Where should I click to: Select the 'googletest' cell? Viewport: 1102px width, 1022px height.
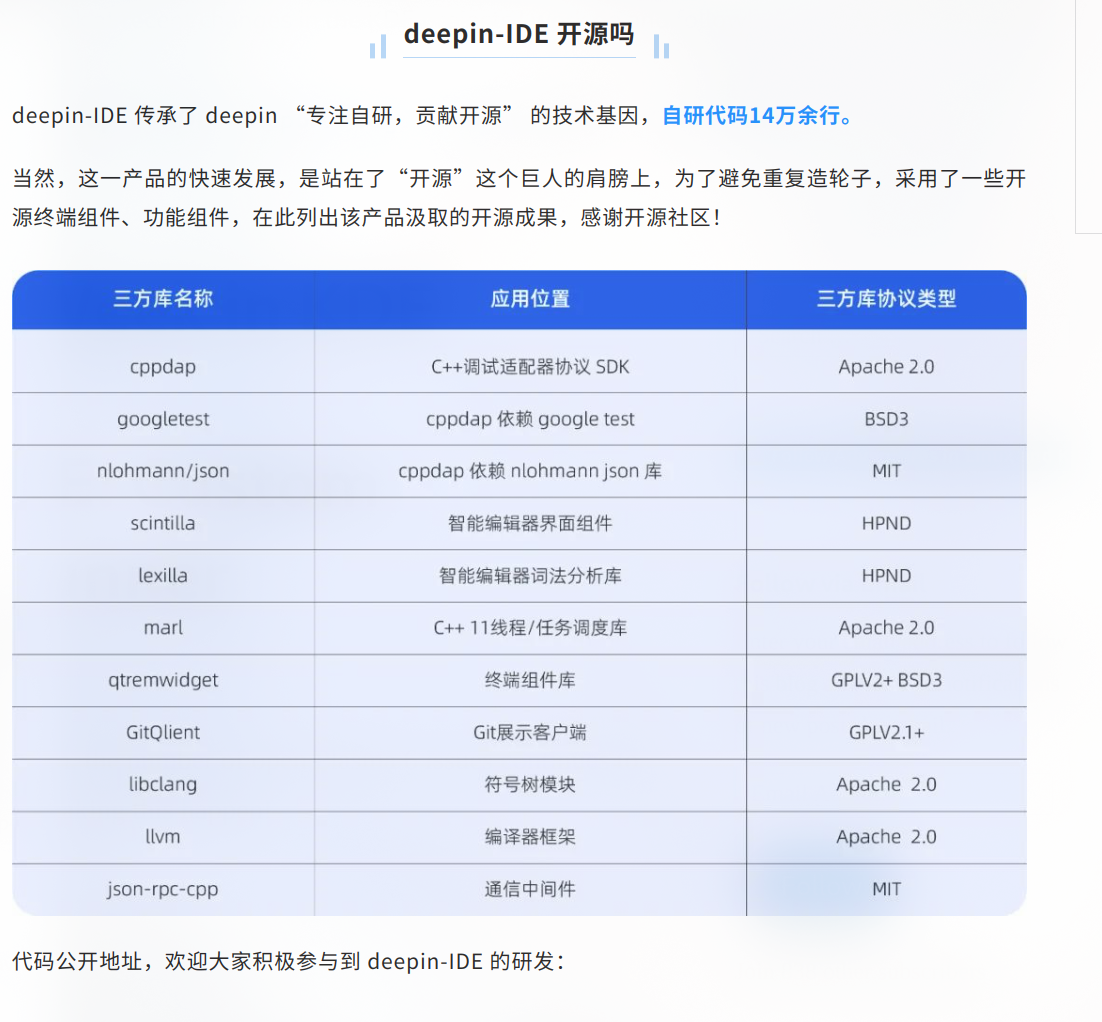(x=163, y=419)
